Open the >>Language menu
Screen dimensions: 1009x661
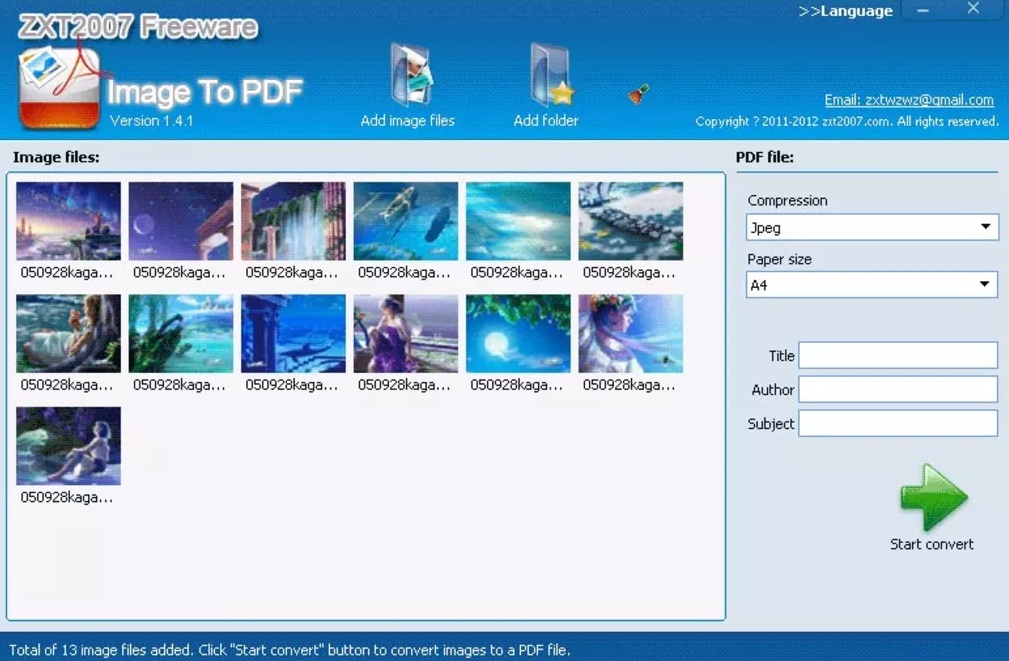point(845,11)
